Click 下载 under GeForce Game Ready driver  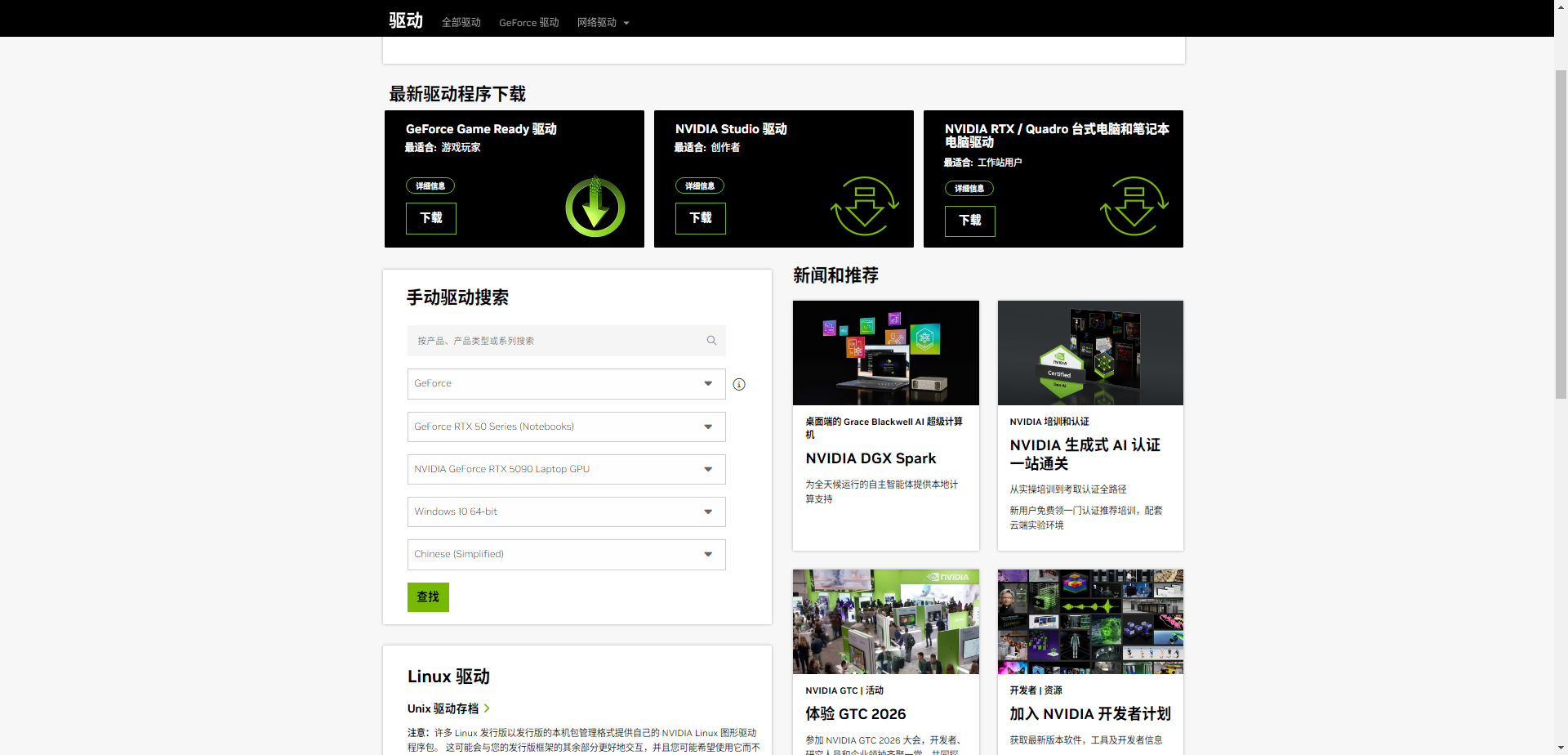click(x=431, y=218)
